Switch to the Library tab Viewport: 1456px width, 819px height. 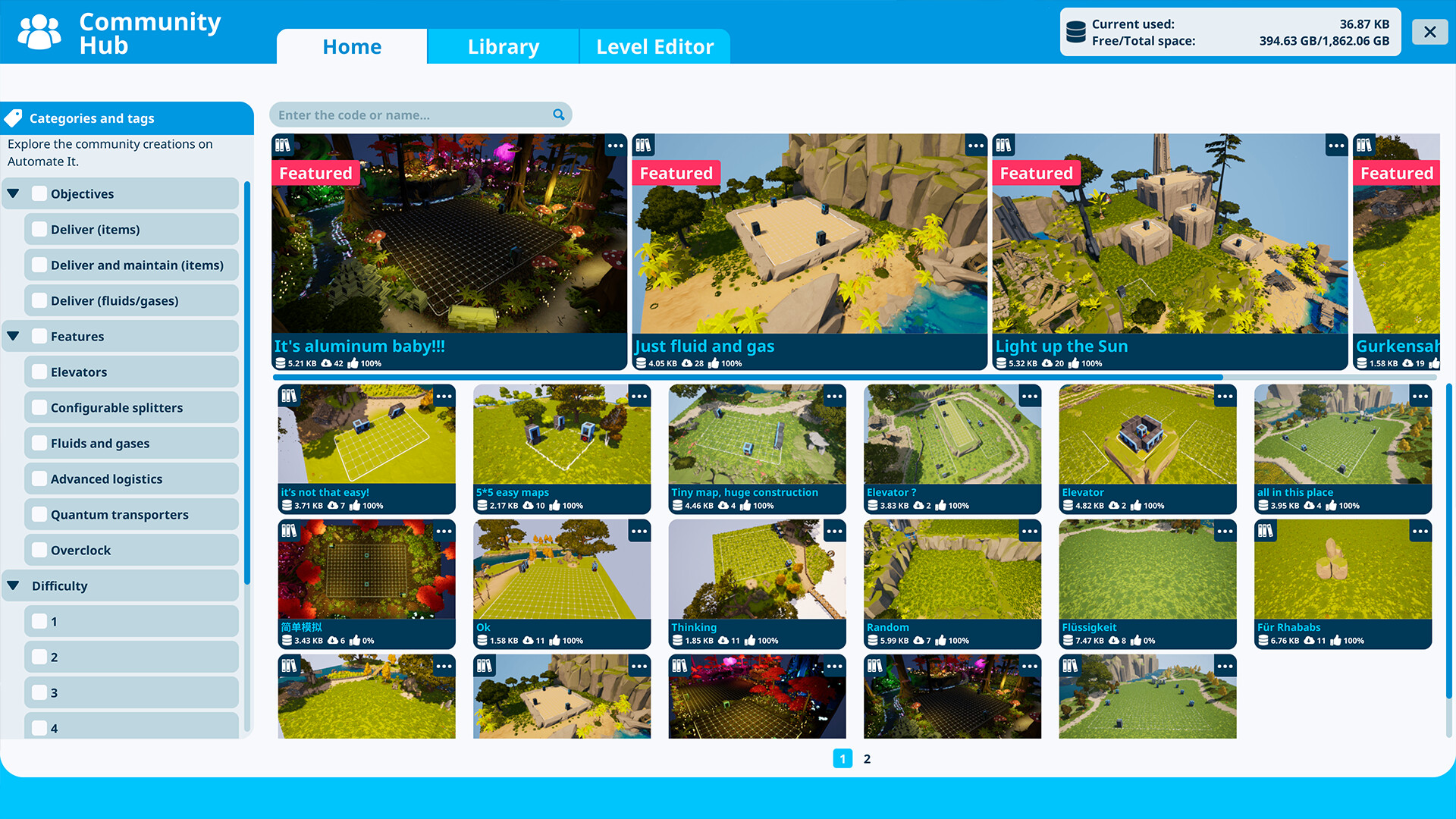(503, 46)
